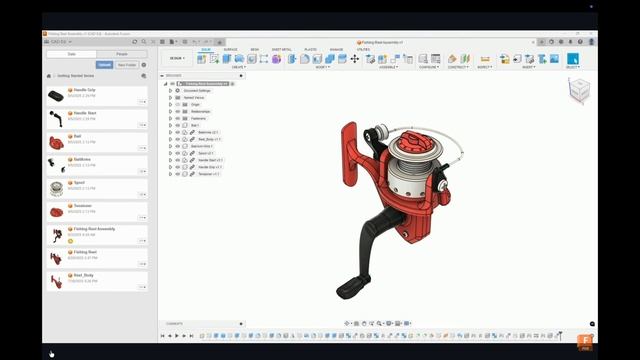Open the purple Create Form tool
The height and width of the screenshot is (360, 640).
pyautogui.click(x=276, y=59)
